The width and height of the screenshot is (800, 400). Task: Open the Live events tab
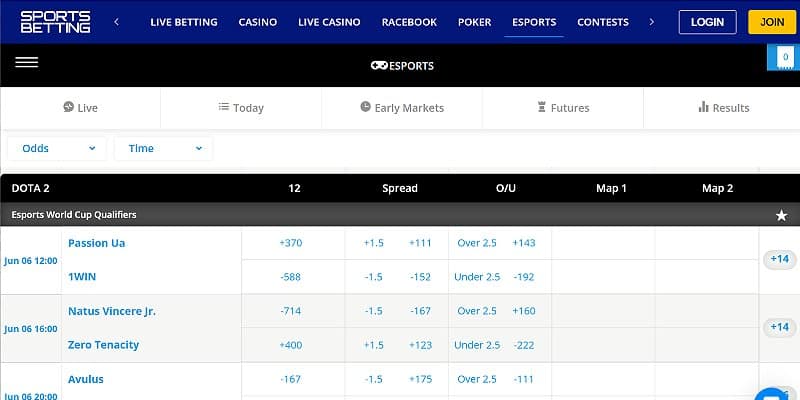pyautogui.click(x=80, y=108)
